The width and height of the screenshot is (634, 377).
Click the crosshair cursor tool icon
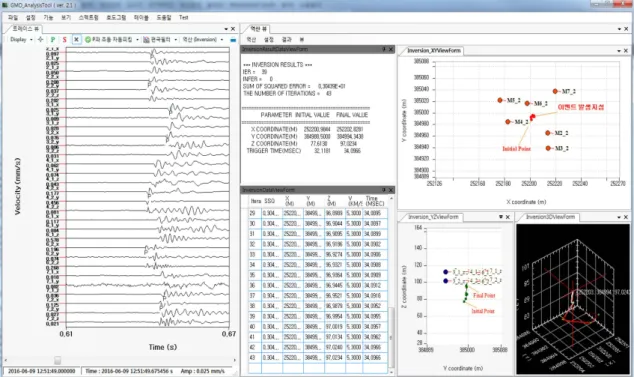(x=40, y=40)
